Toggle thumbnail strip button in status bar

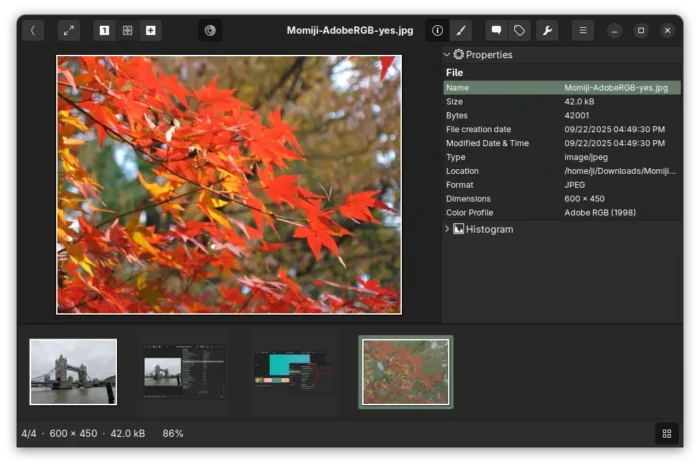pyautogui.click(x=667, y=433)
